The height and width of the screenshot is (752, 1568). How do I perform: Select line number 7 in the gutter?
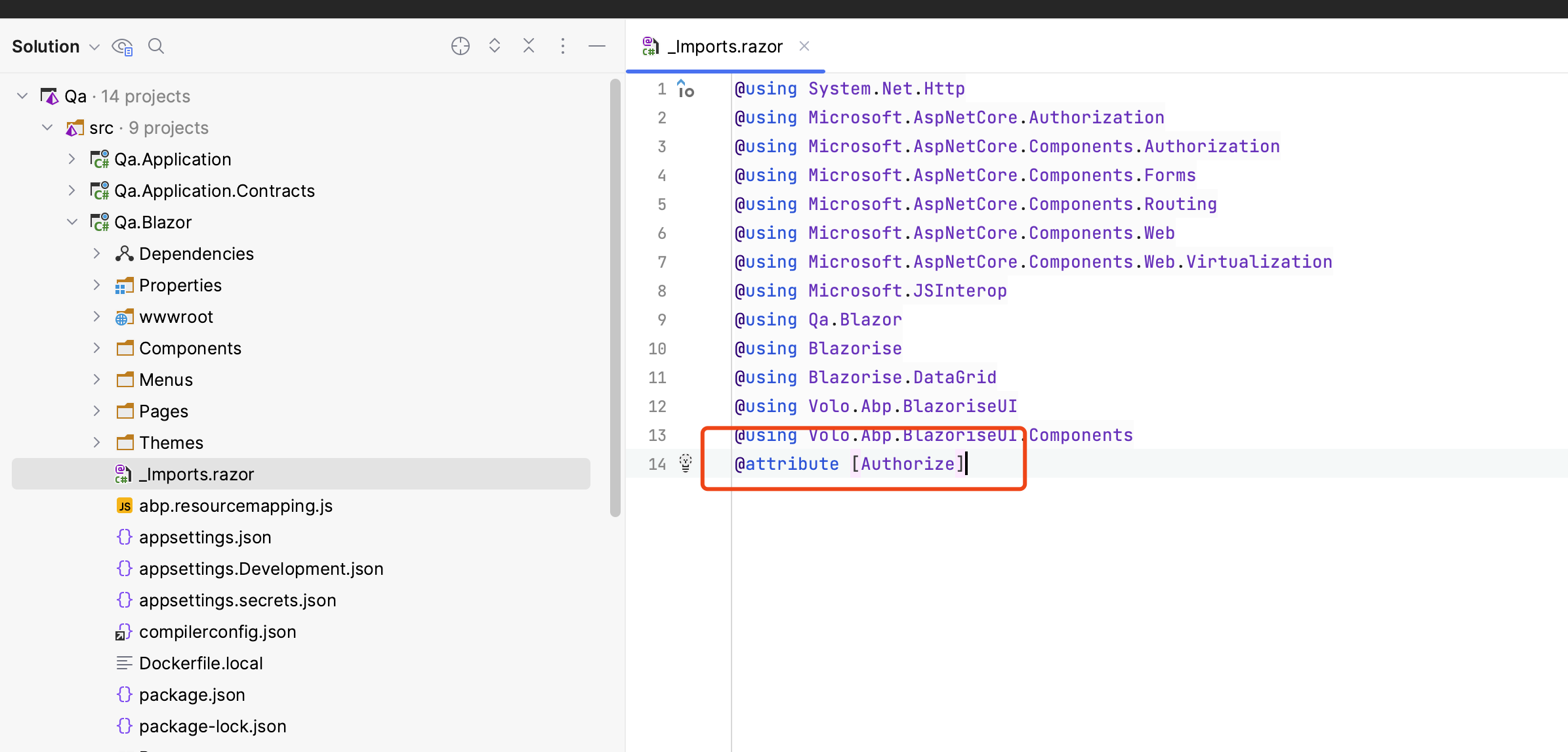coord(661,262)
